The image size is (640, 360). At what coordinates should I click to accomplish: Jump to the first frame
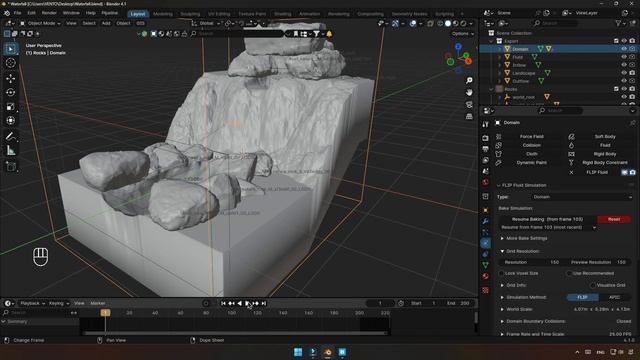coord(223,303)
